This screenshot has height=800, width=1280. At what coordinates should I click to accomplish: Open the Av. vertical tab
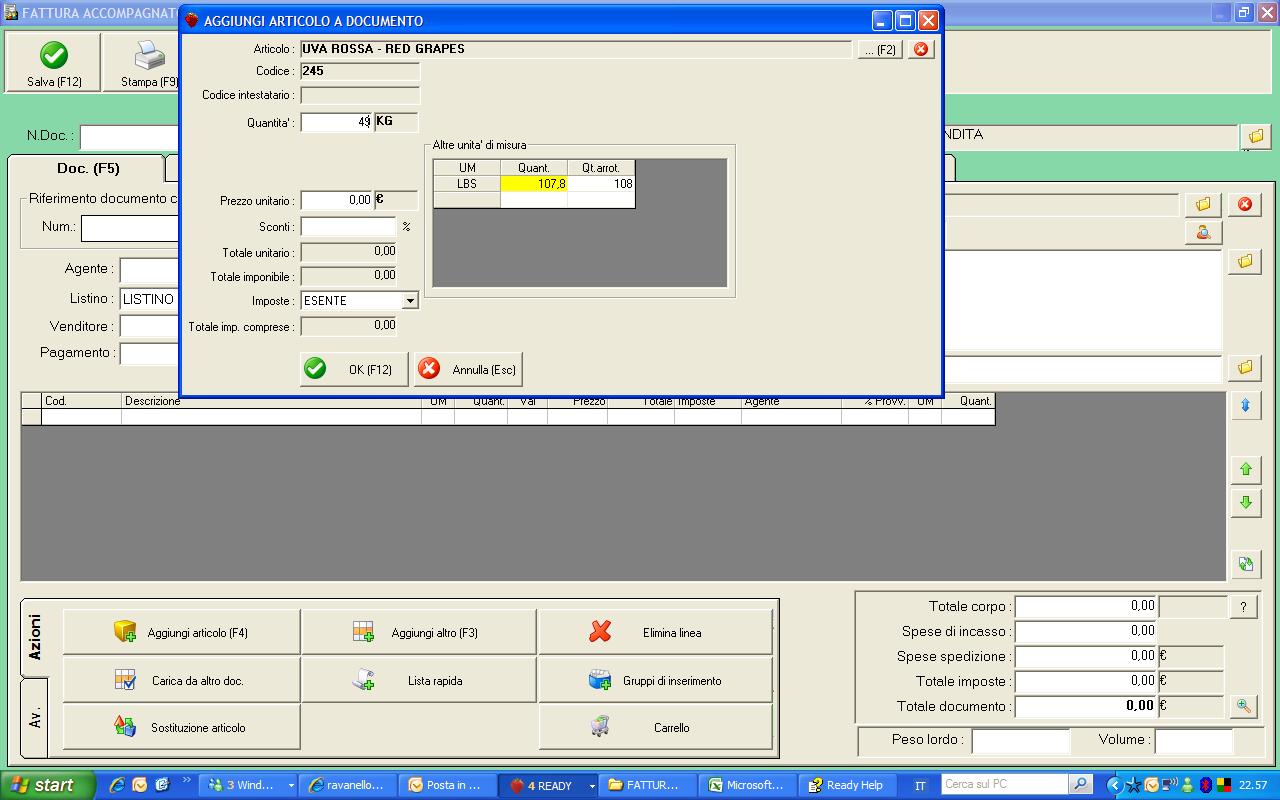click(x=34, y=717)
